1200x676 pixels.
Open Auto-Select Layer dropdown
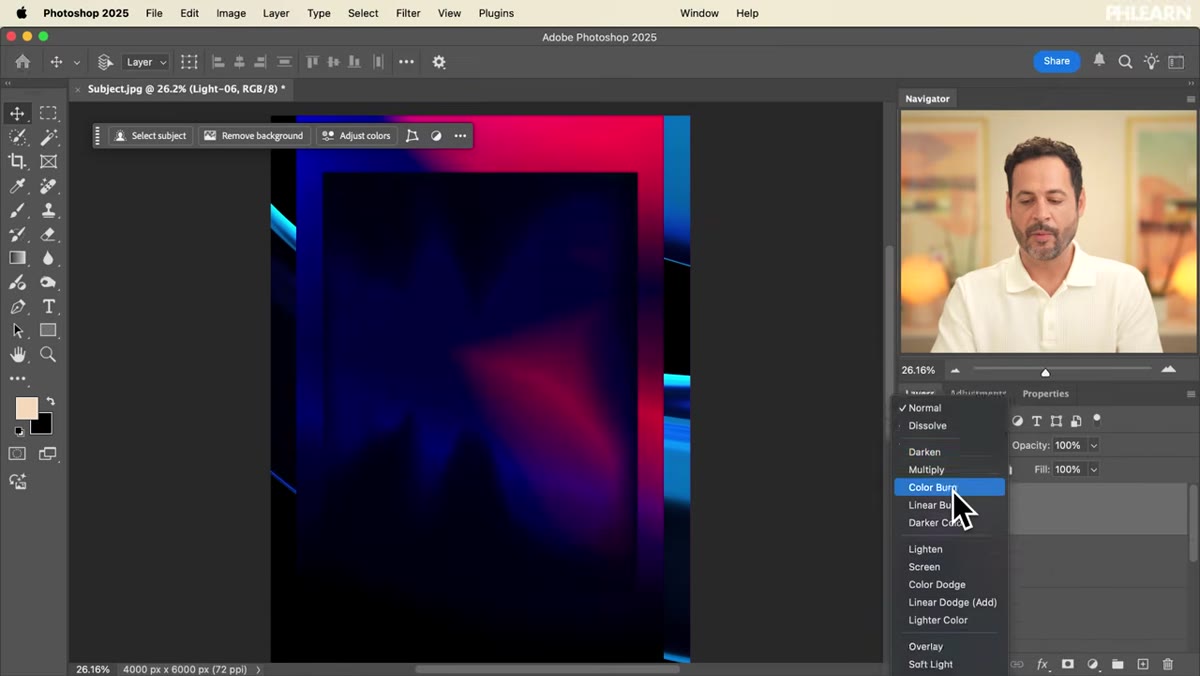click(146, 62)
